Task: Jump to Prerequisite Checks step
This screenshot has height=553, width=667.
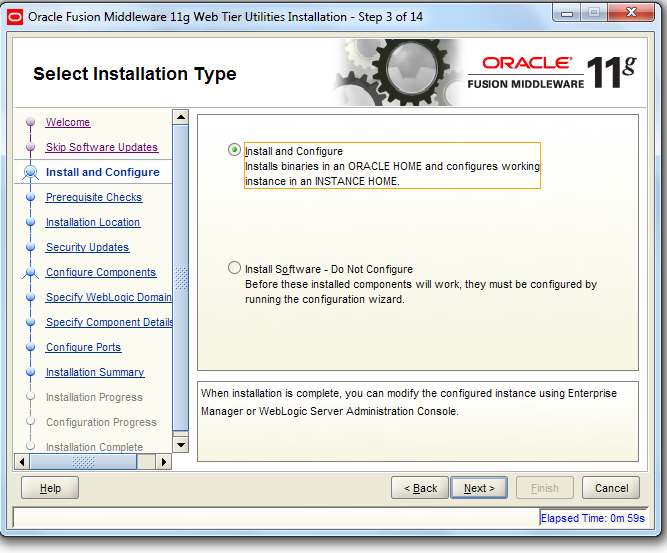Action: tap(94, 197)
